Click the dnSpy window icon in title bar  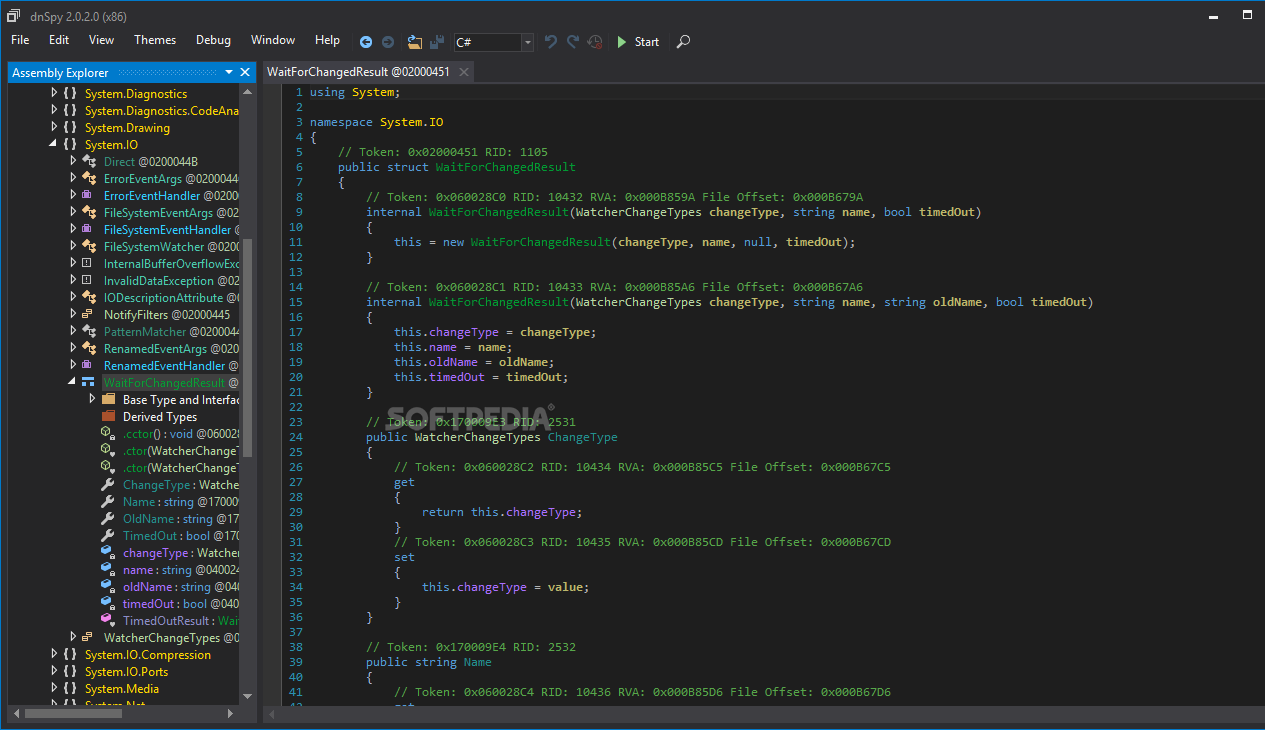13,15
